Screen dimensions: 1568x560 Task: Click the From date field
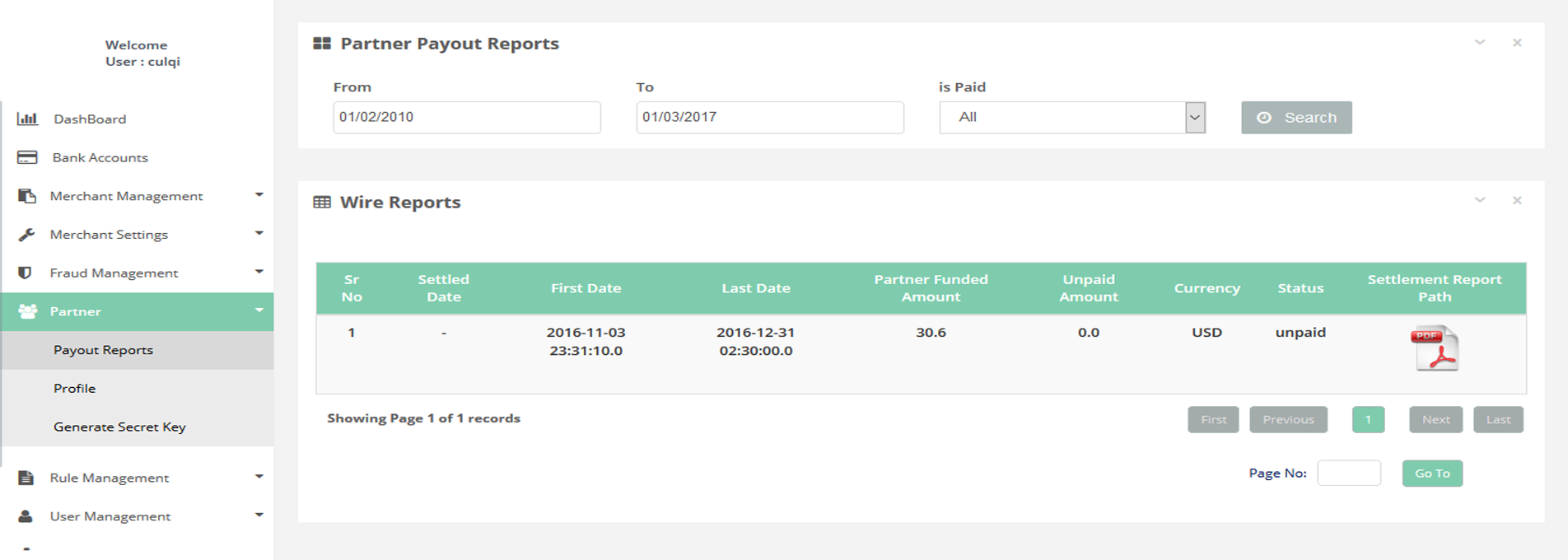467,118
